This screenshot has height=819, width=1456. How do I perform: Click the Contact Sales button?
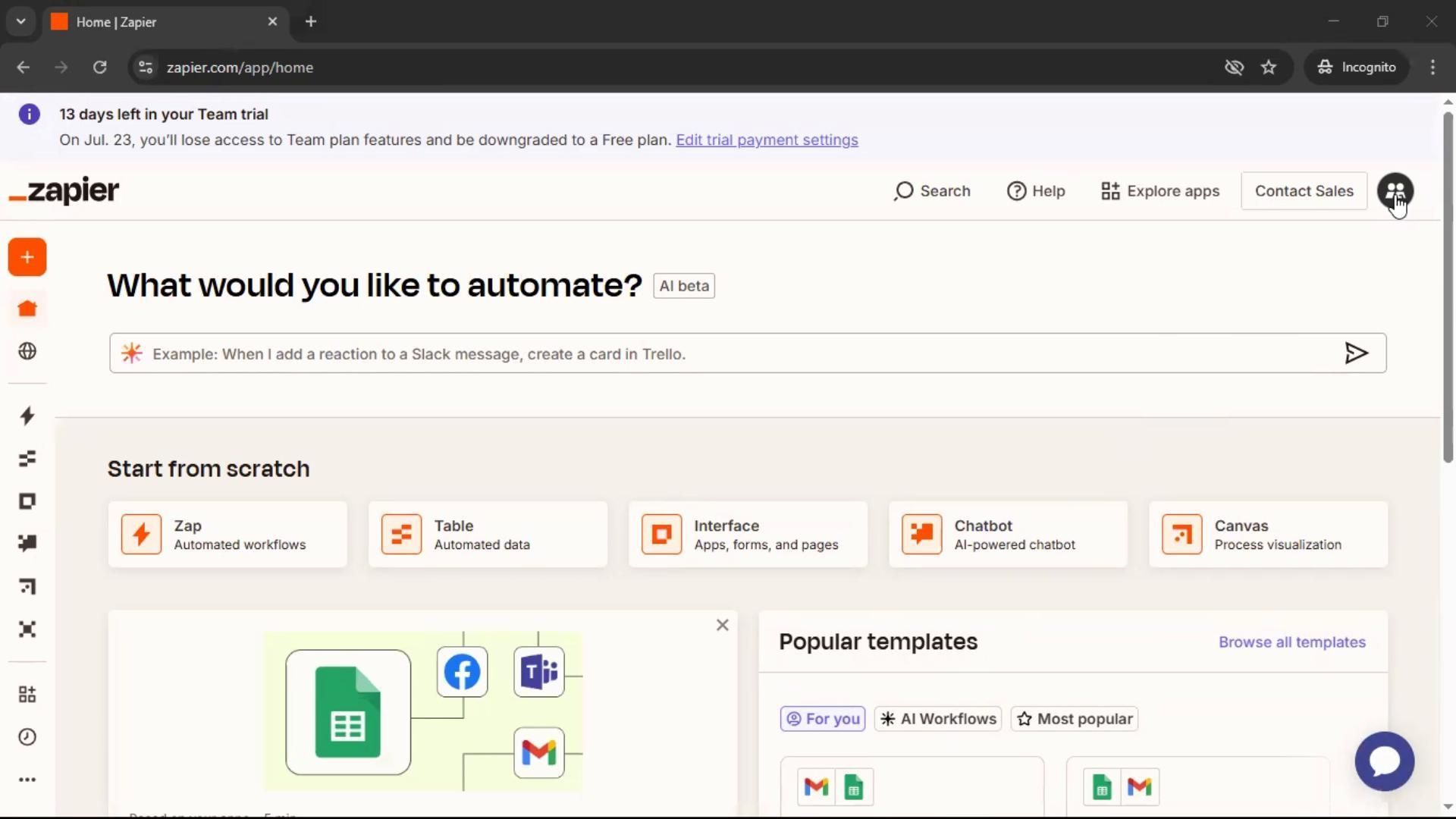pos(1304,191)
